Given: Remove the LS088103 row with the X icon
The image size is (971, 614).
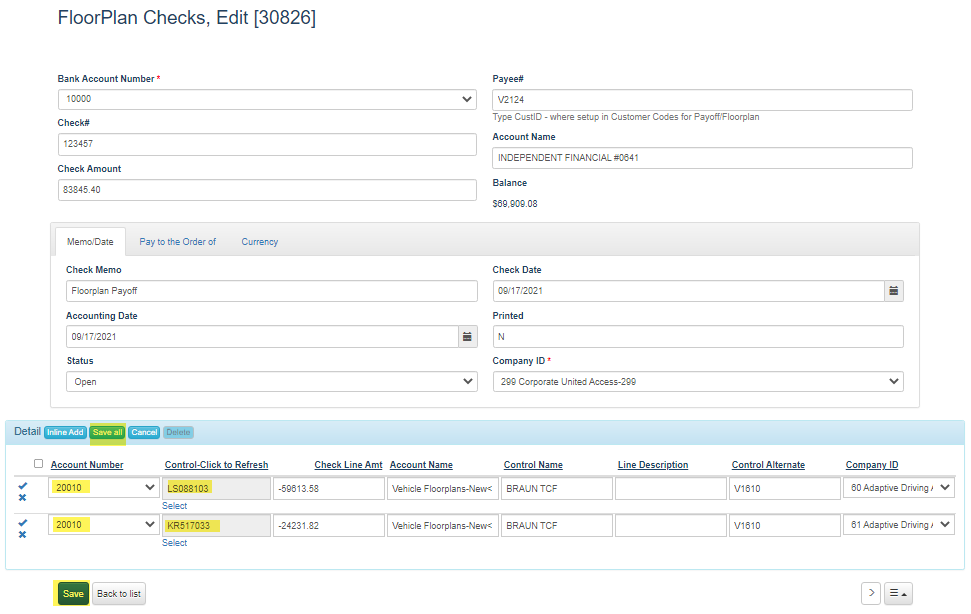Looking at the screenshot, I should [x=22, y=498].
